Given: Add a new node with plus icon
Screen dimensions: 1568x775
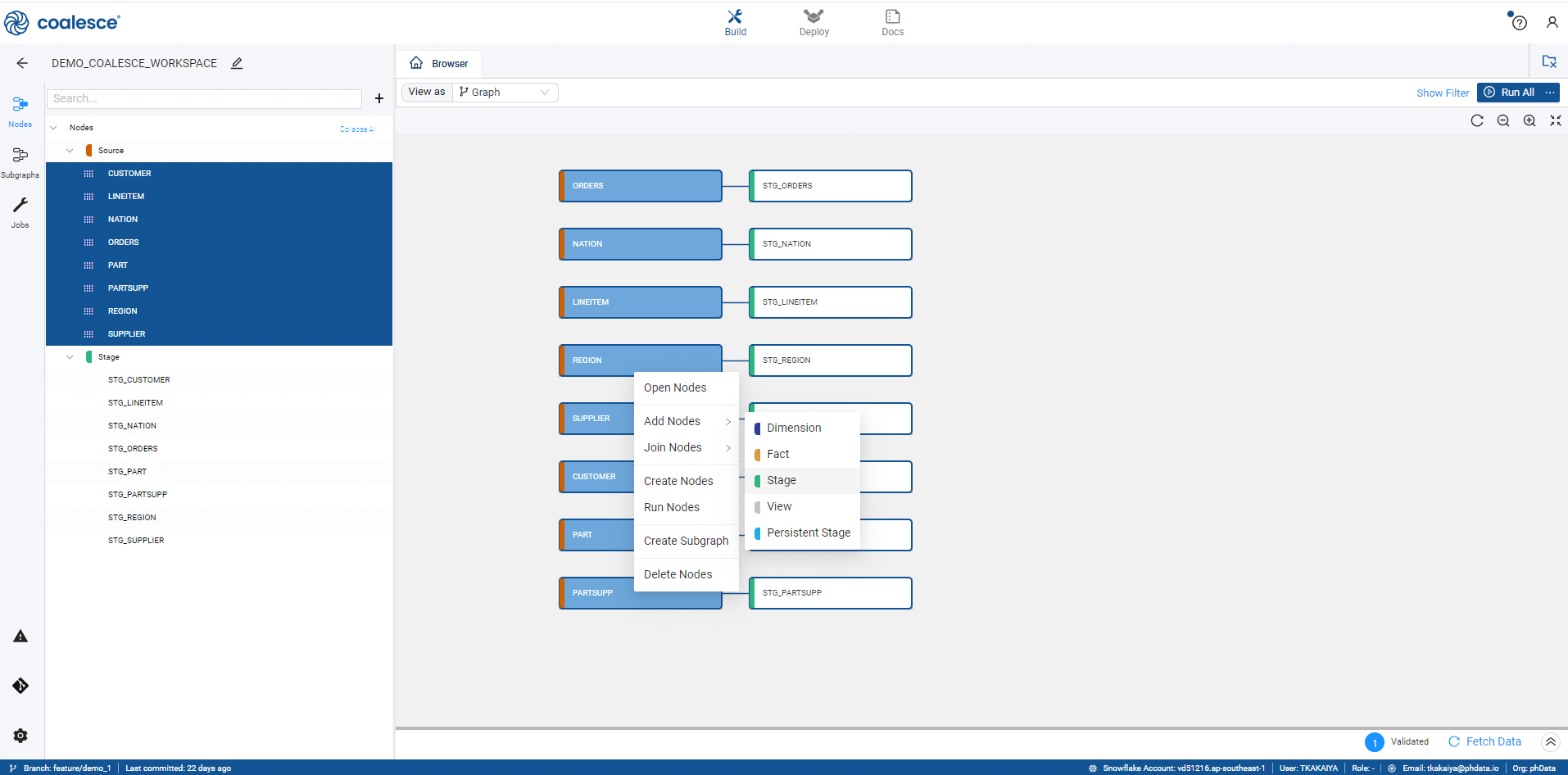Looking at the screenshot, I should click(379, 98).
